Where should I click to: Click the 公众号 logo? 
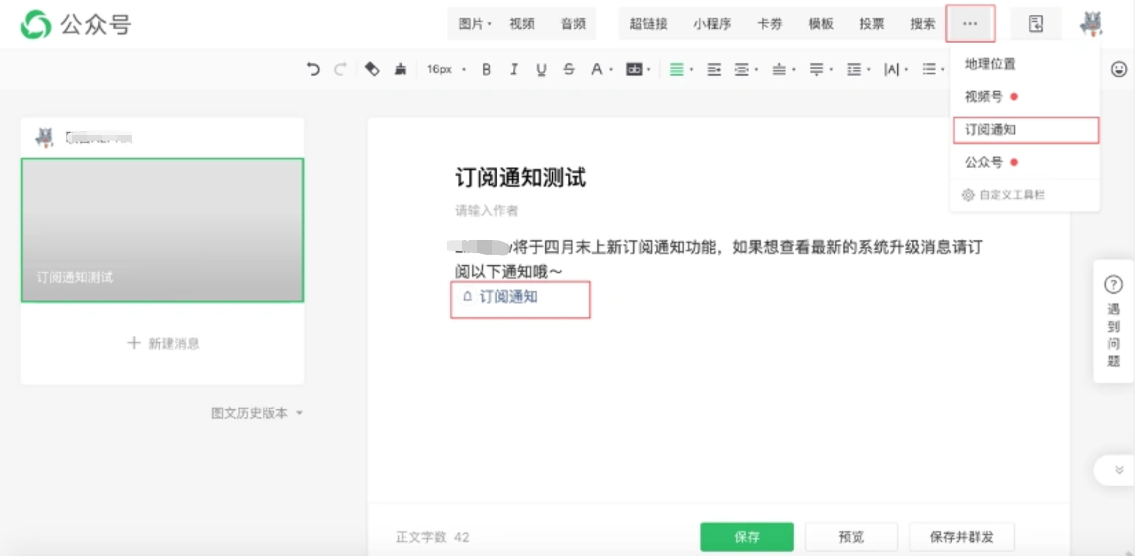76,25
